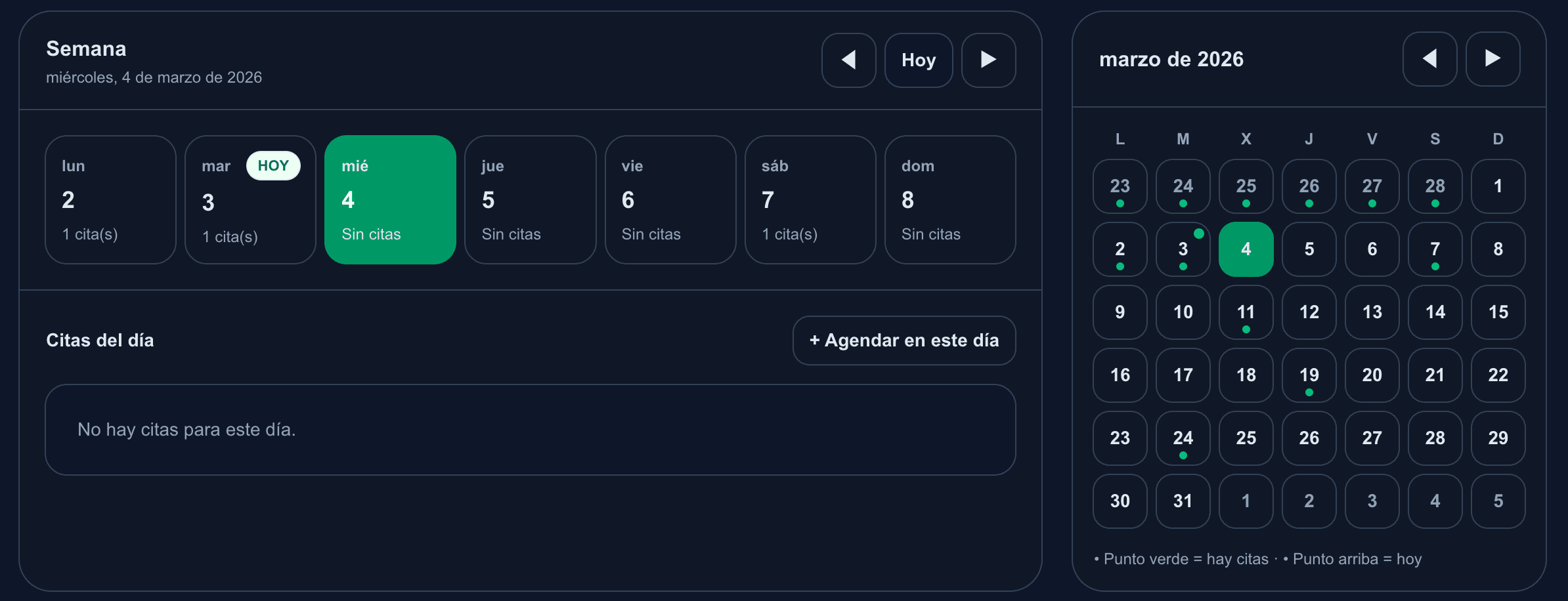Pick March 24 showing citas indicator
Viewport: 1568px width, 601px height.
1183,438
